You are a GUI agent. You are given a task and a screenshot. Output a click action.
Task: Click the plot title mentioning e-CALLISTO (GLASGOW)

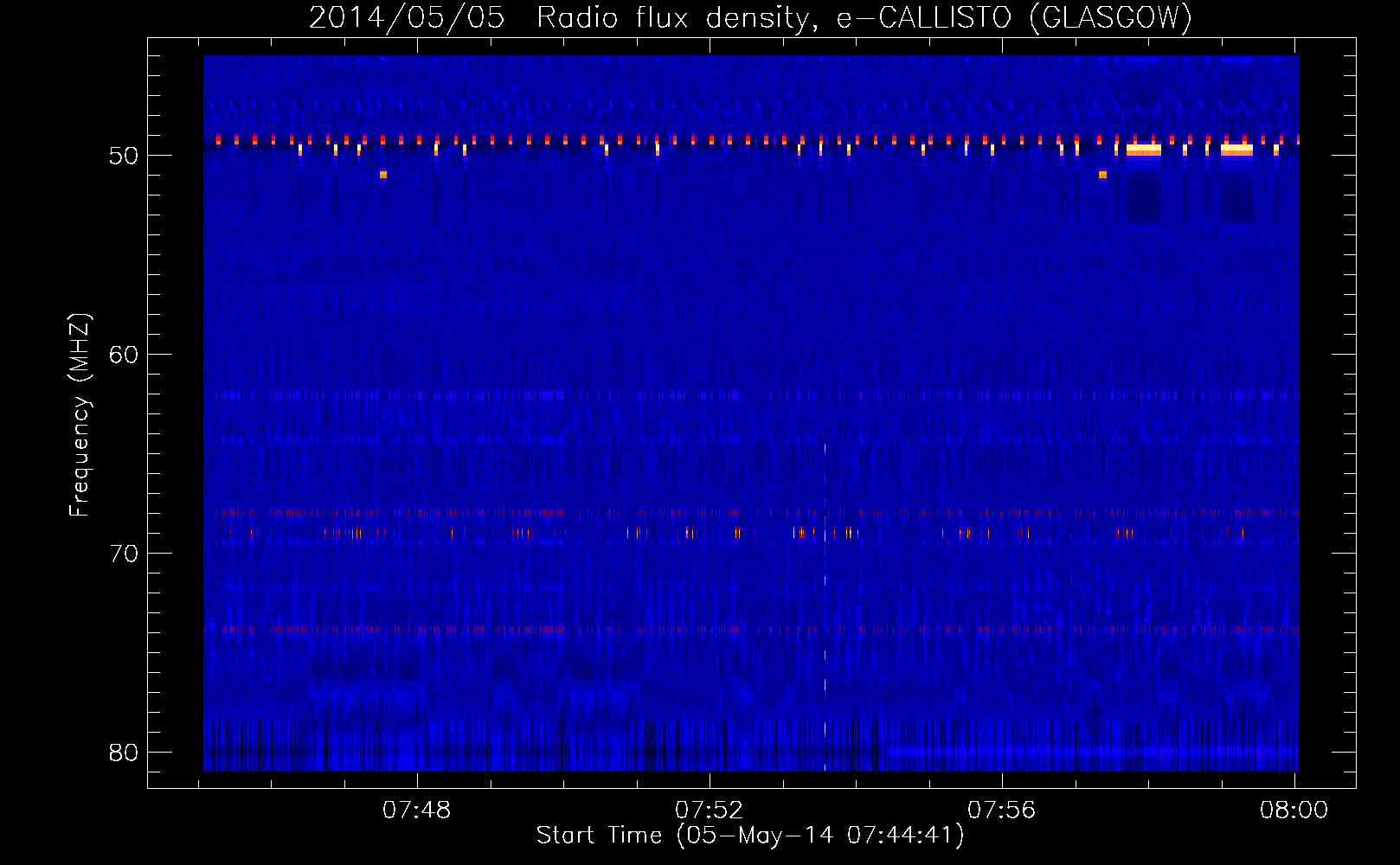point(751,17)
